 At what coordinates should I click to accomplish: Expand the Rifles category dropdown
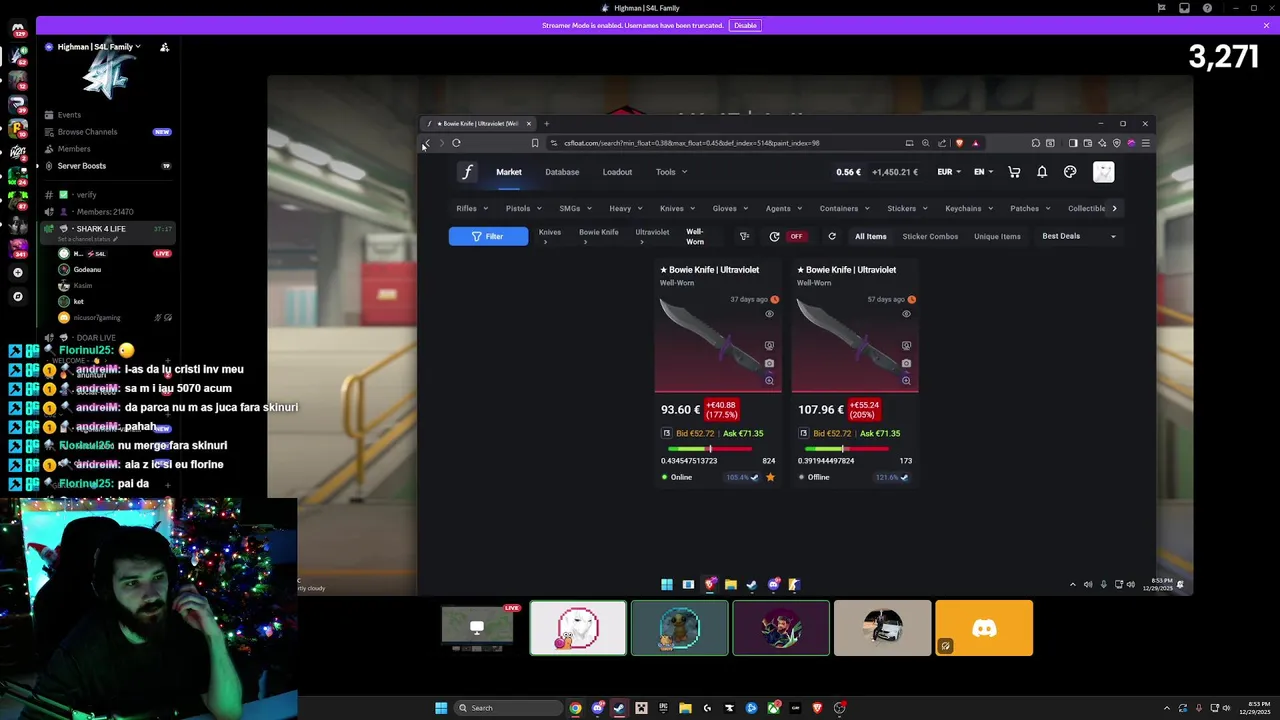coord(472,208)
